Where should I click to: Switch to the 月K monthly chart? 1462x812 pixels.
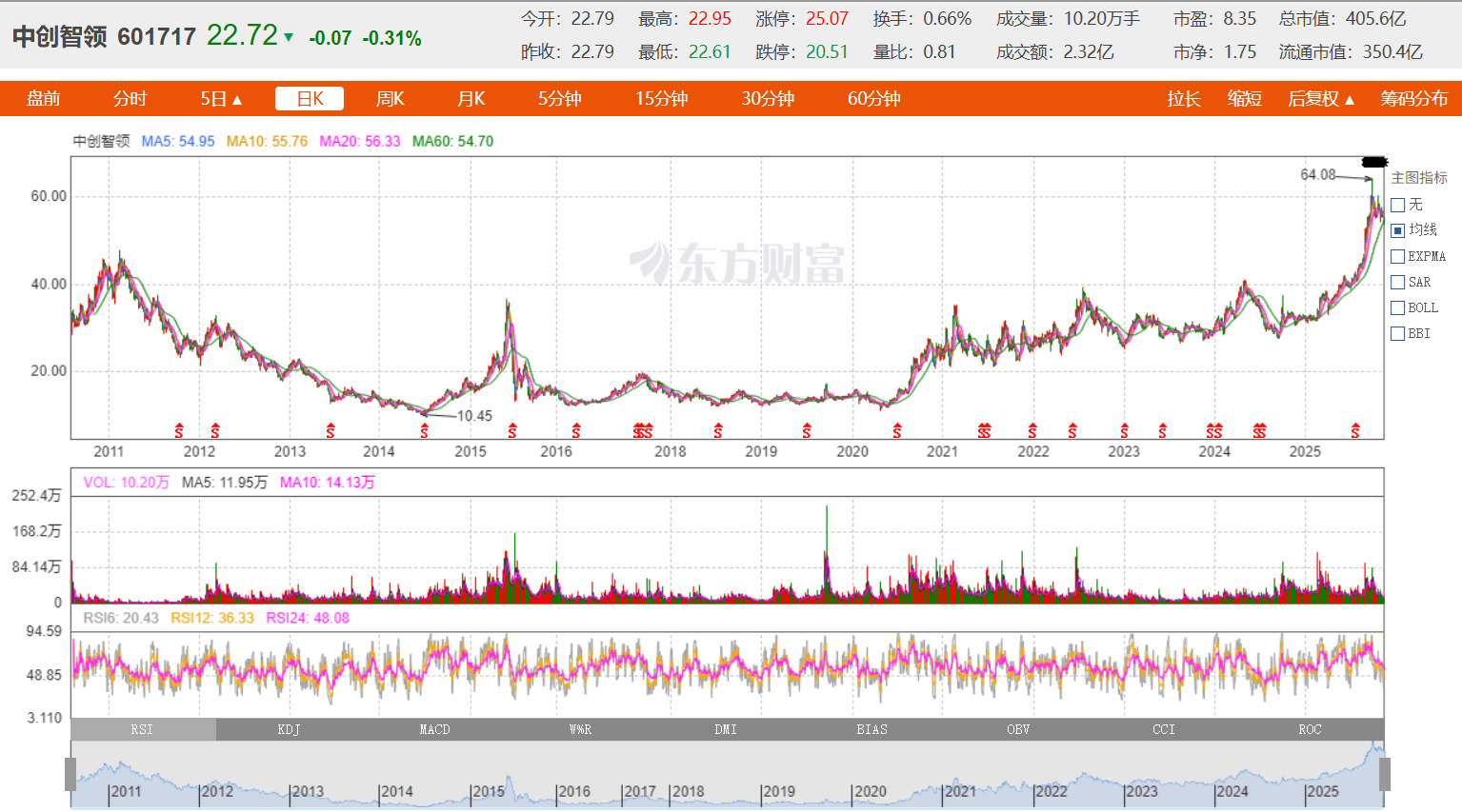point(471,99)
